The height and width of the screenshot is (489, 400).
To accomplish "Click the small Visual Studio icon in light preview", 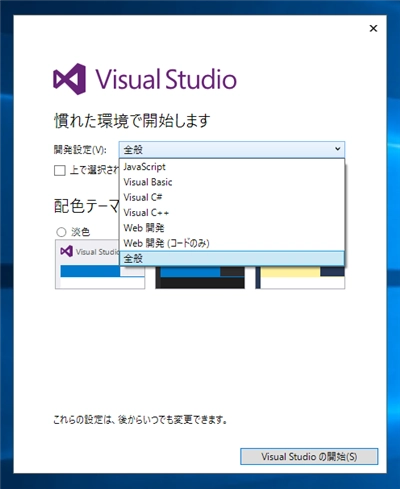I will pyautogui.click(x=66, y=251).
